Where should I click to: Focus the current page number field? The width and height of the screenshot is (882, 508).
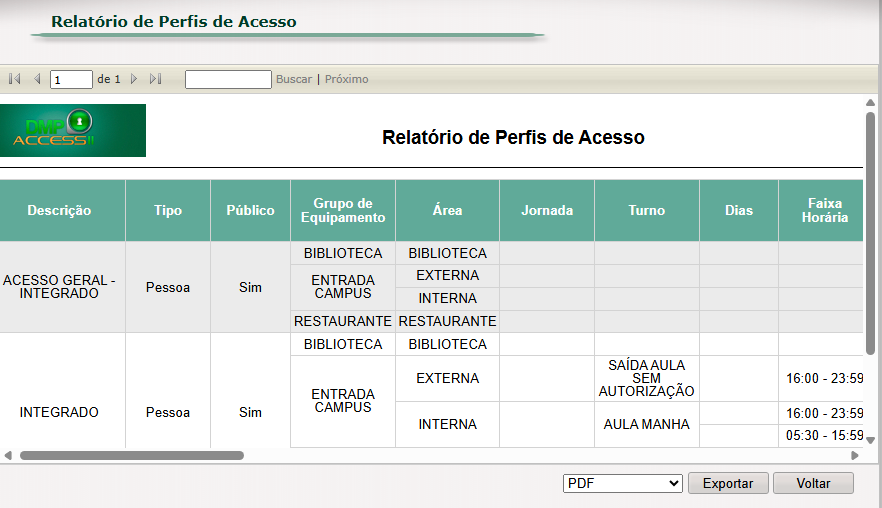pos(71,79)
